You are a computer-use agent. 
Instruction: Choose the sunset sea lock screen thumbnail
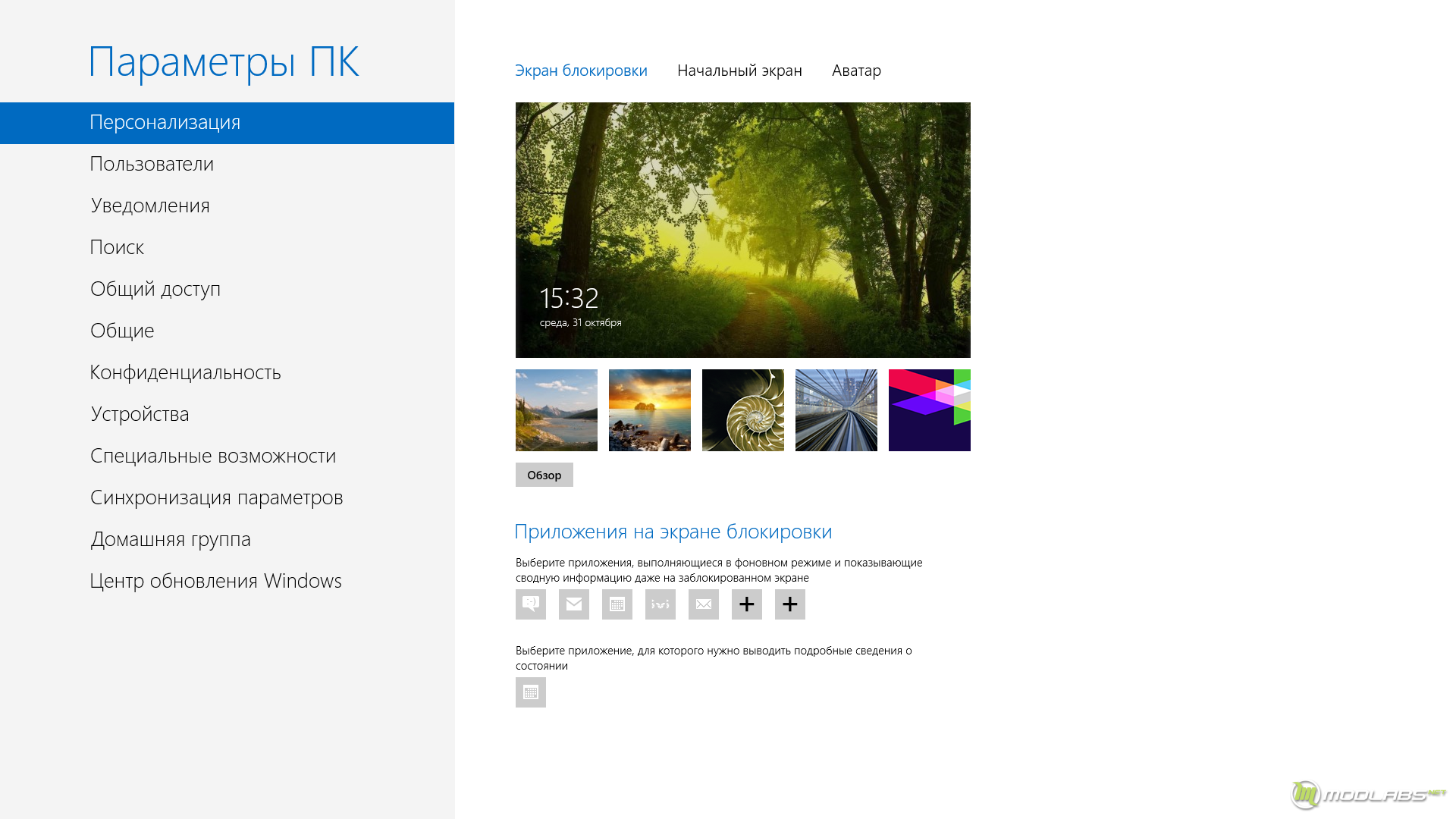click(650, 410)
